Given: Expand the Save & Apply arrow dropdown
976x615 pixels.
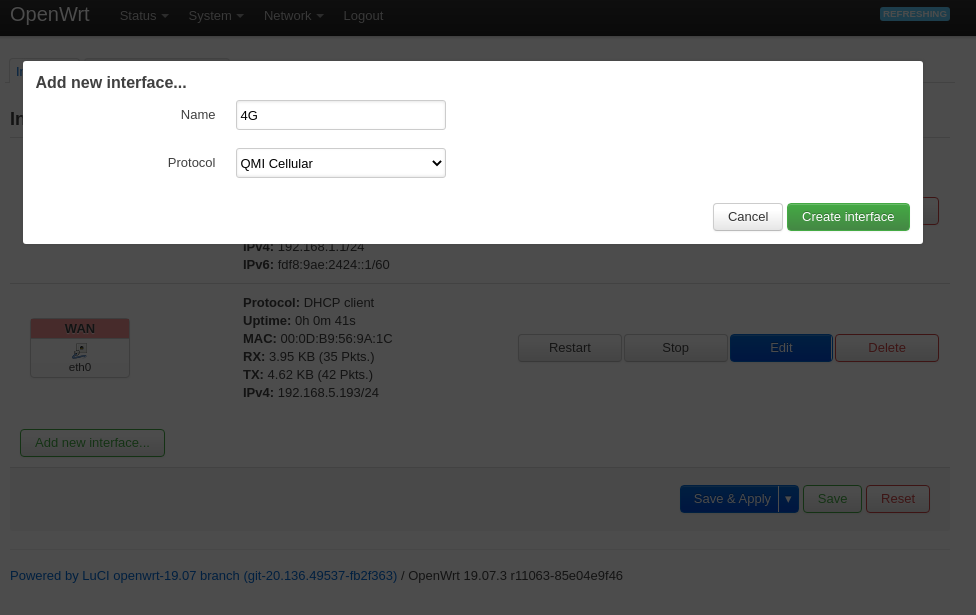Looking at the screenshot, I should pos(788,498).
